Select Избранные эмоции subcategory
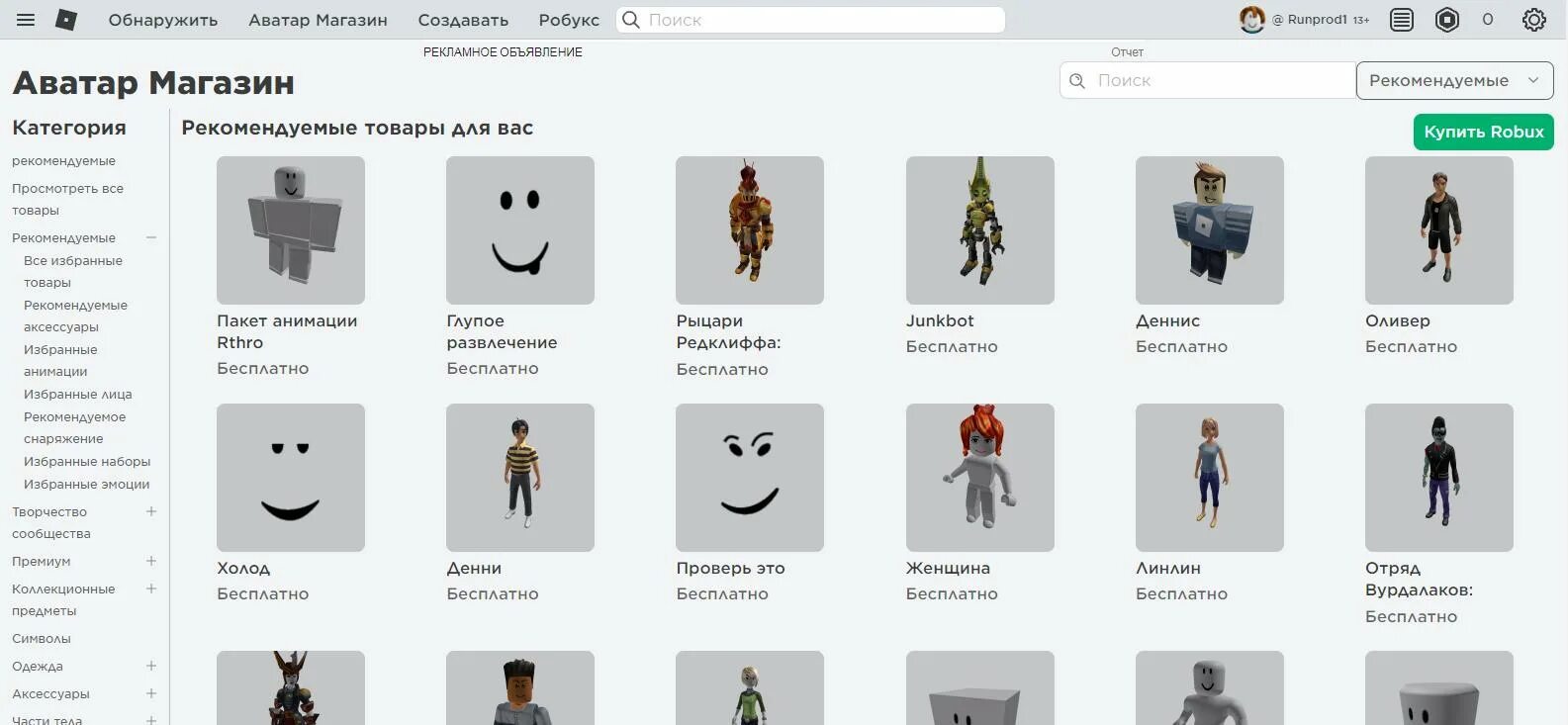The height and width of the screenshot is (725, 1568). point(87,484)
